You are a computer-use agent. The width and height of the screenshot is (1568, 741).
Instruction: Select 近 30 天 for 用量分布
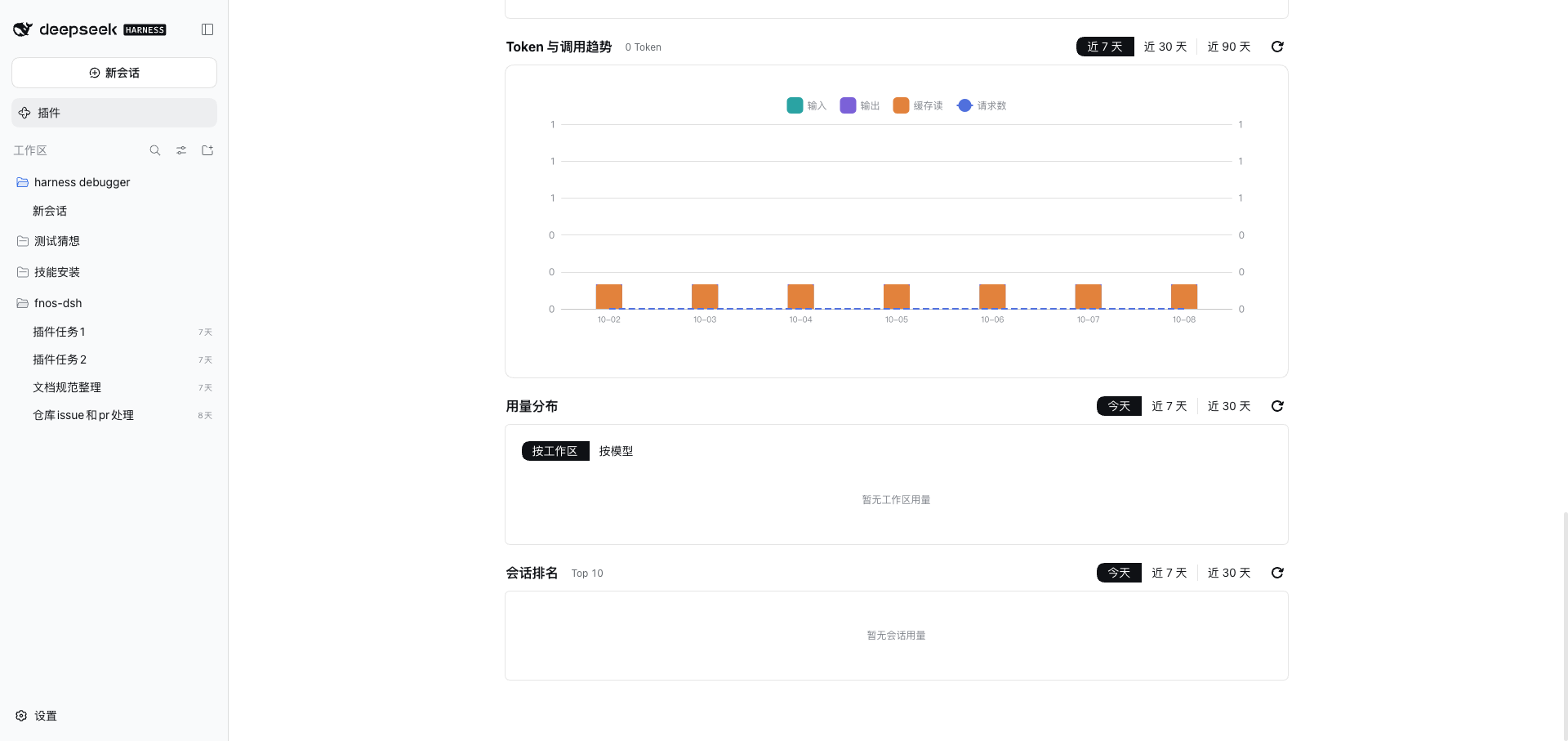pyautogui.click(x=1229, y=406)
